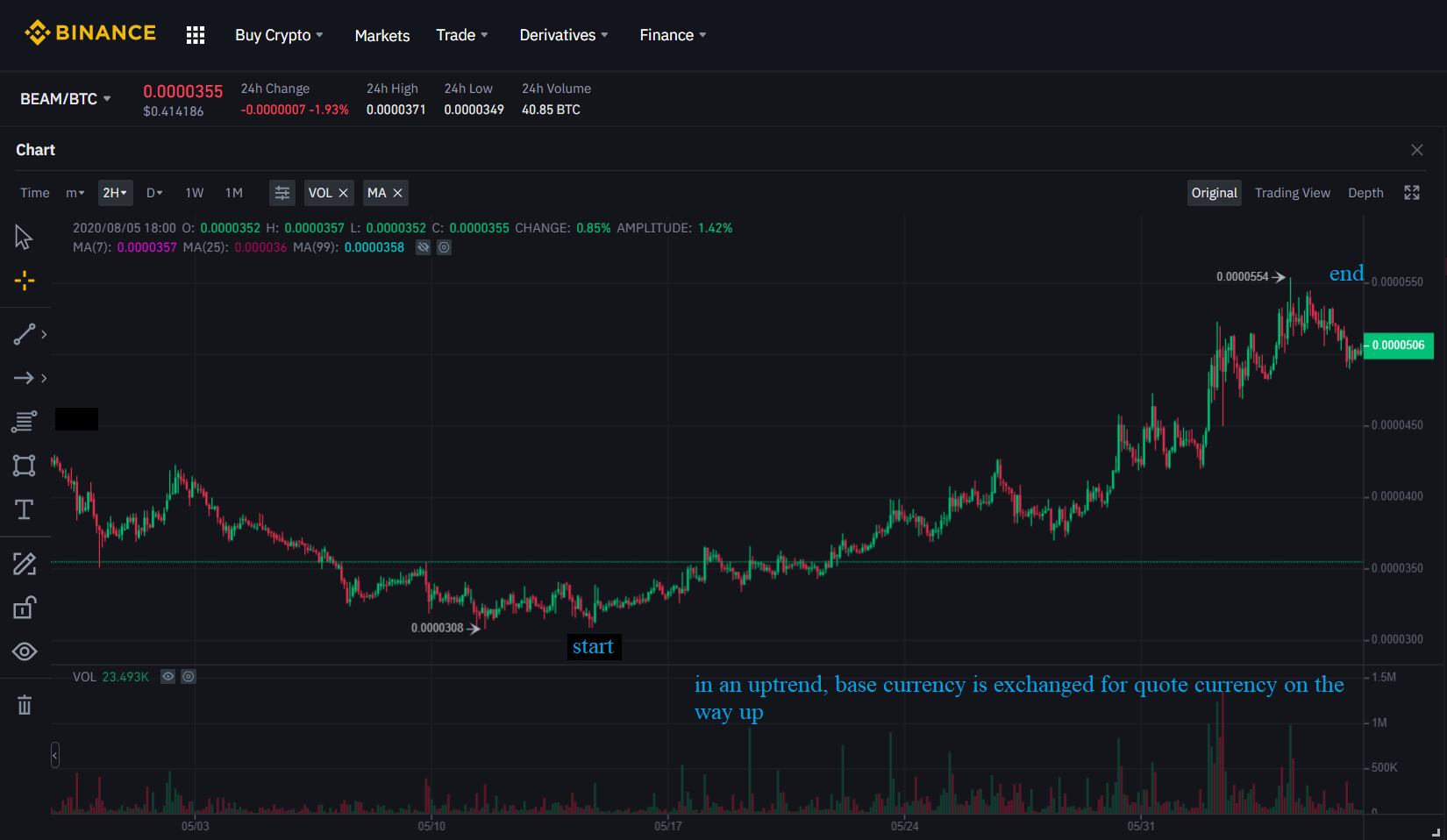Toggle visibility of all drawings (eye icon)
Viewport: 1447px width, 840px height.
coord(24,651)
